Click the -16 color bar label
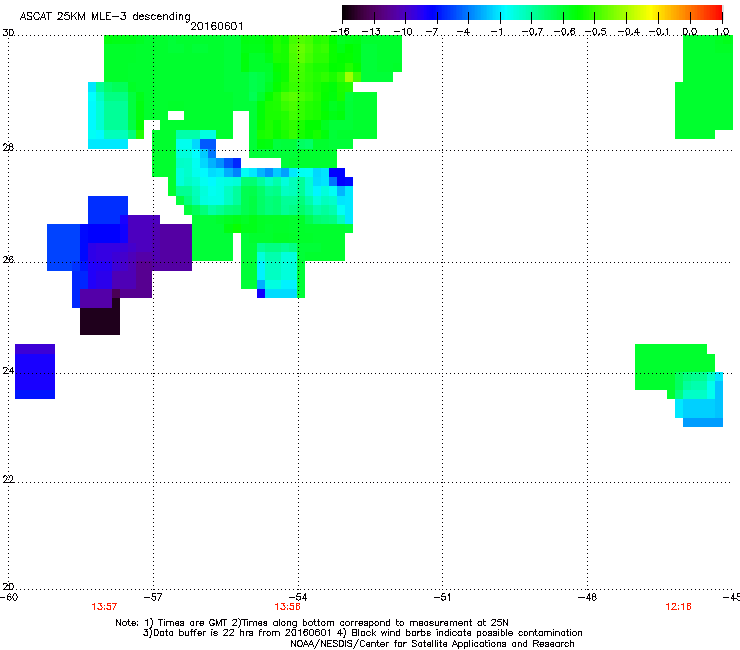 coord(340,32)
